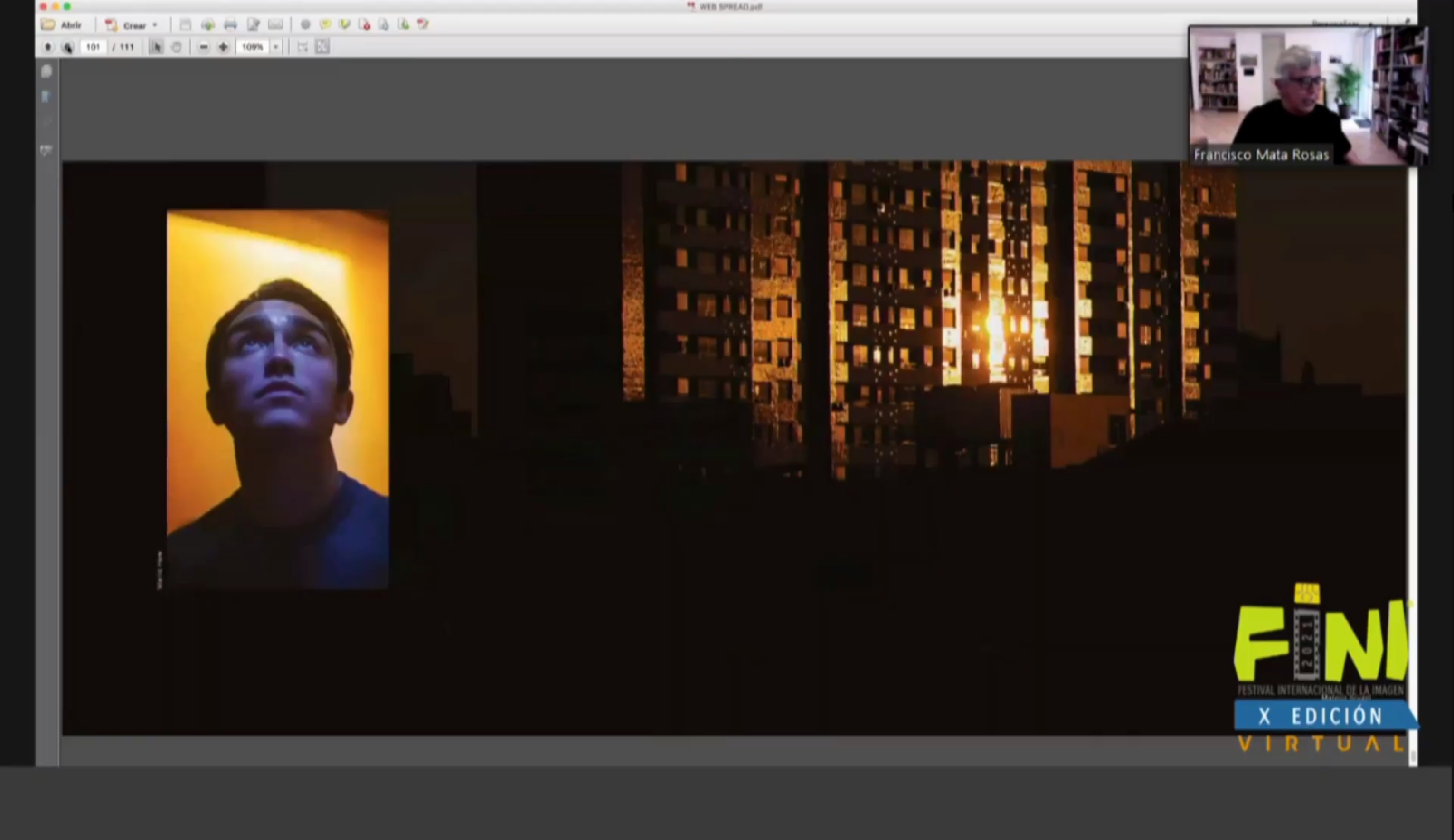Click the save disk icon
The height and width of the screenshot is (840, 1454).
185,25
